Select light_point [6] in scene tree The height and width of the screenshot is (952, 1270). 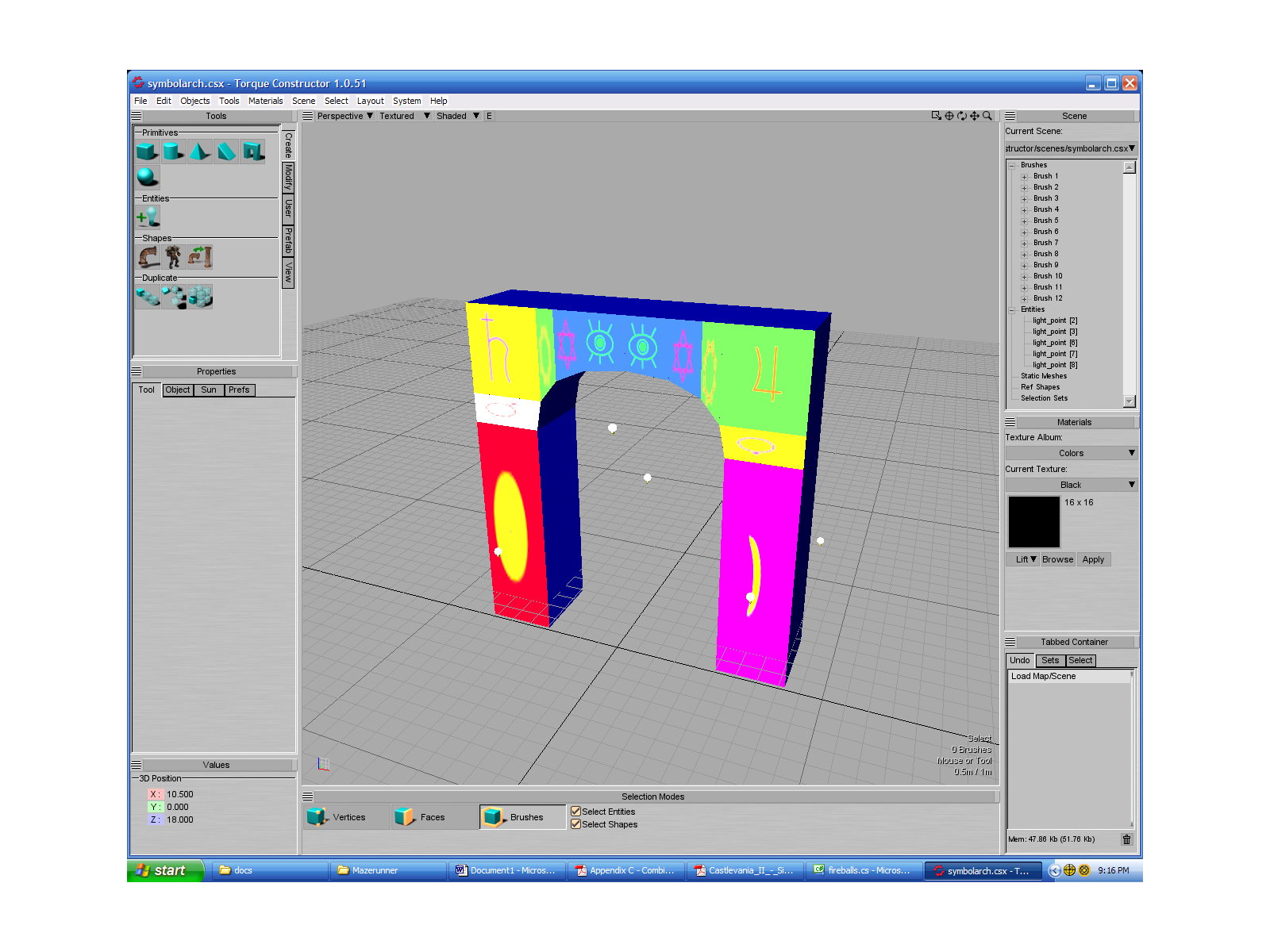[1055, 343]
